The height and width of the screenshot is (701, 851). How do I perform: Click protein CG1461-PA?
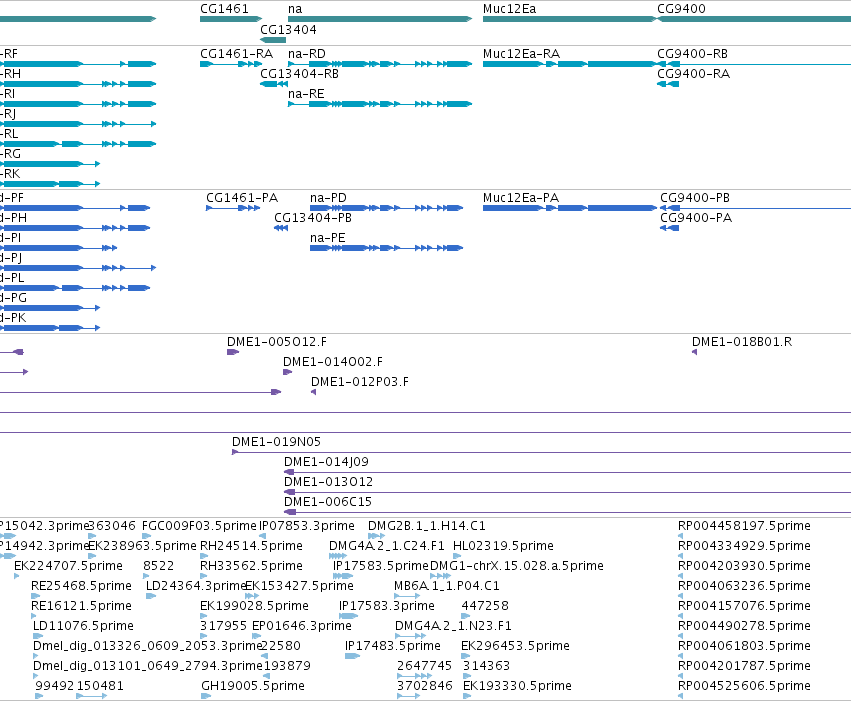(x=242, y=197)
